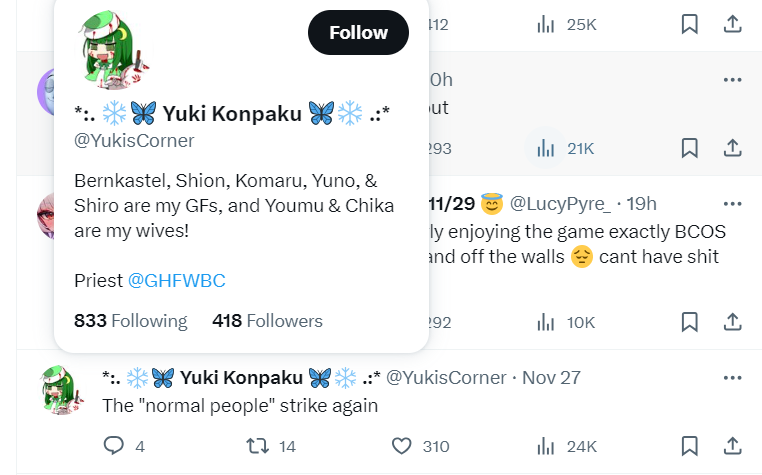Share the "normal people" tweet
The height and width of the screenshot is (475, 762).
(x=732, y=446)
